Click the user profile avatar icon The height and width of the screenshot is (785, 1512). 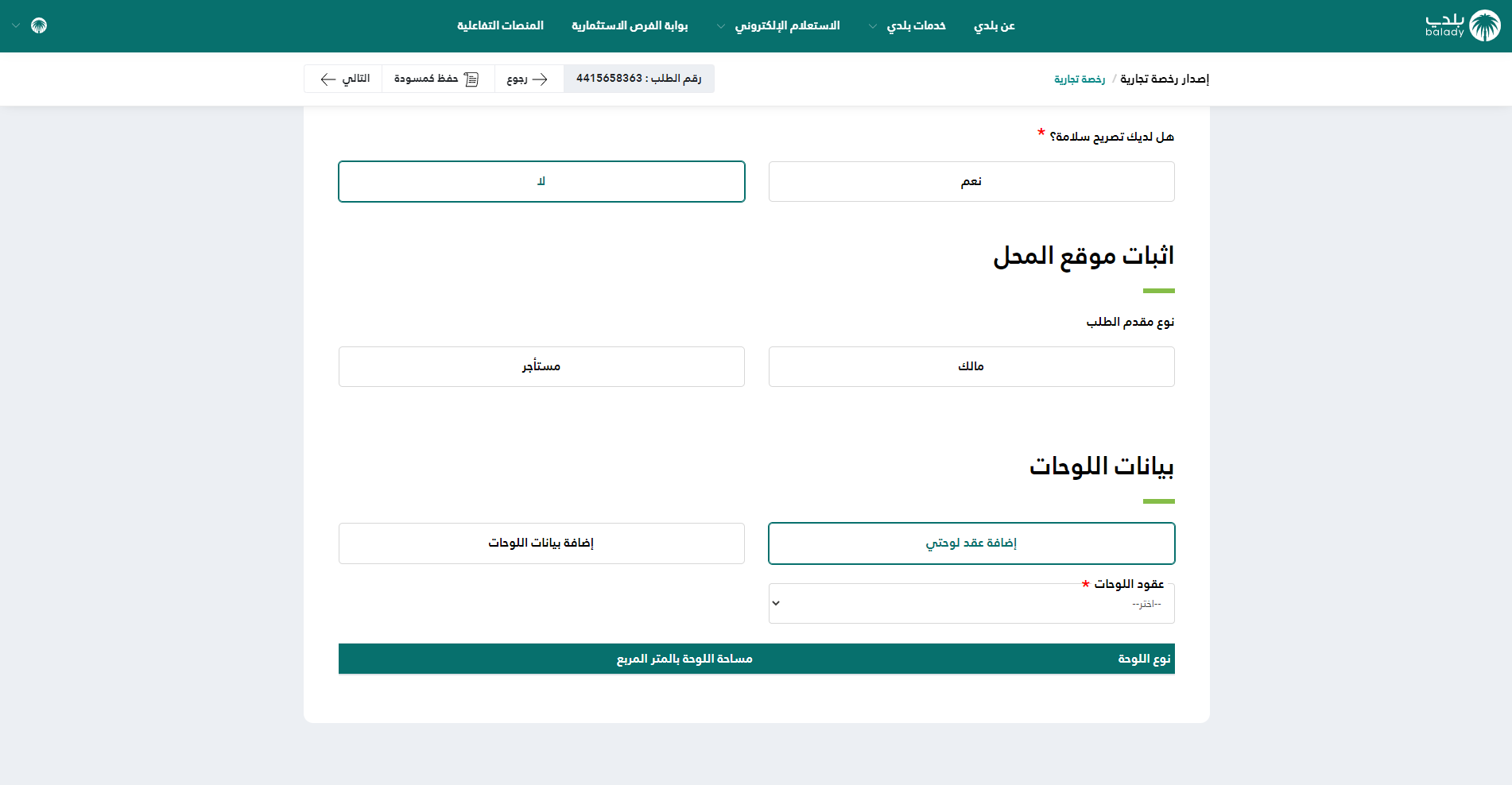(39, 25)
